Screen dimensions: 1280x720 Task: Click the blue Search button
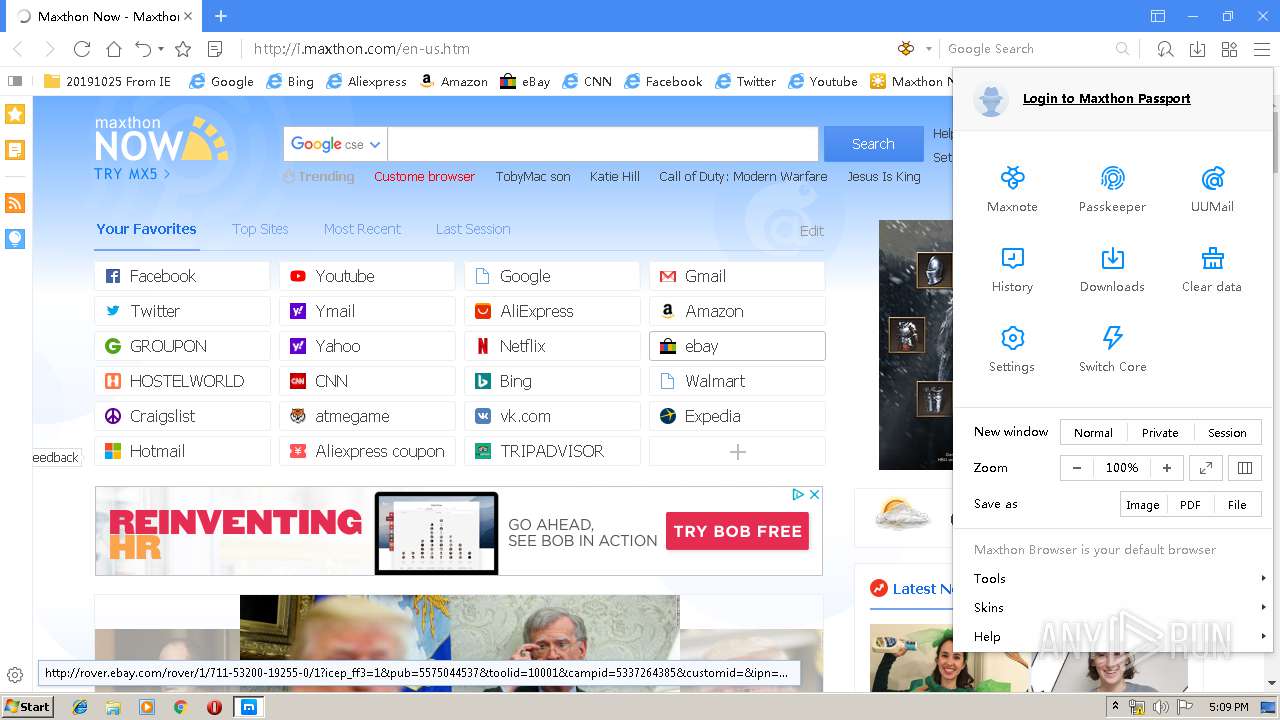(873, 144)
